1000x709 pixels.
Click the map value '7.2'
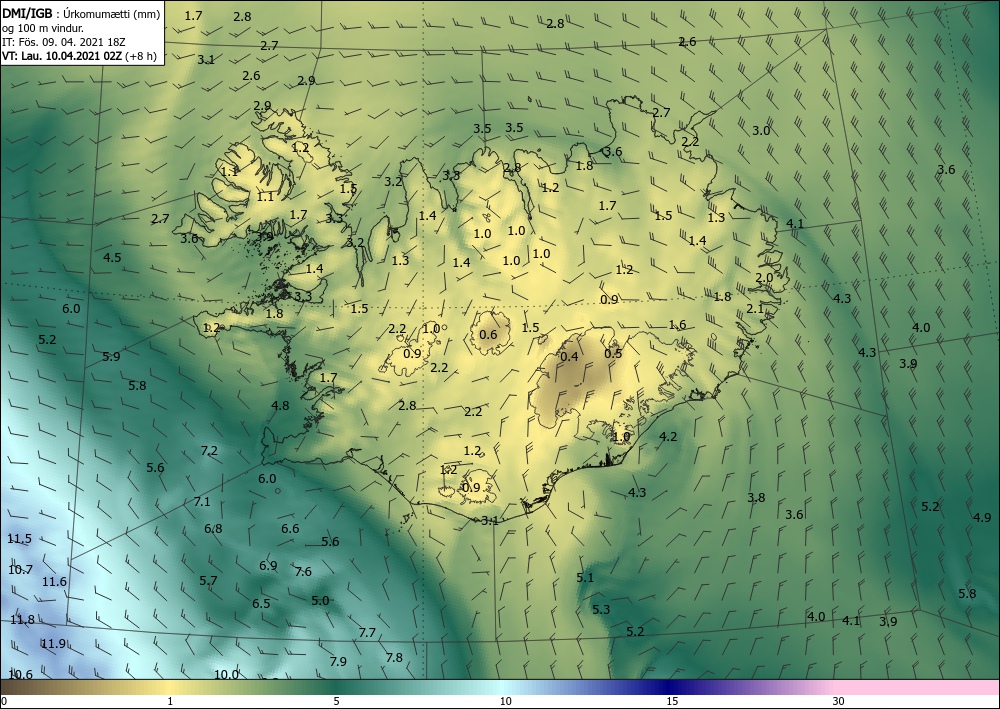(x=209, y=451)
